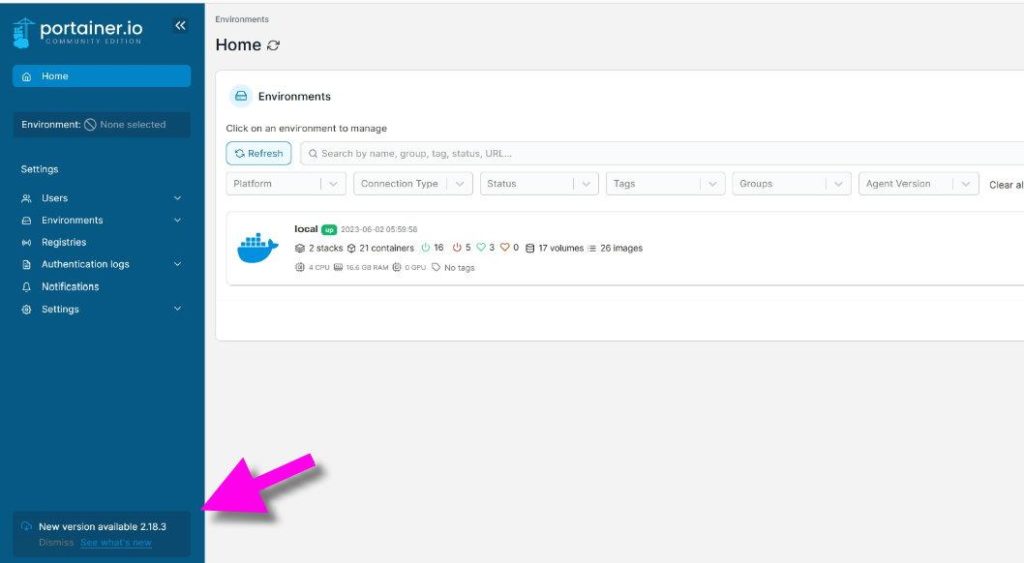Click the Settings gear icon in sidebar
Screen dimensions: 1024x563
27,310
